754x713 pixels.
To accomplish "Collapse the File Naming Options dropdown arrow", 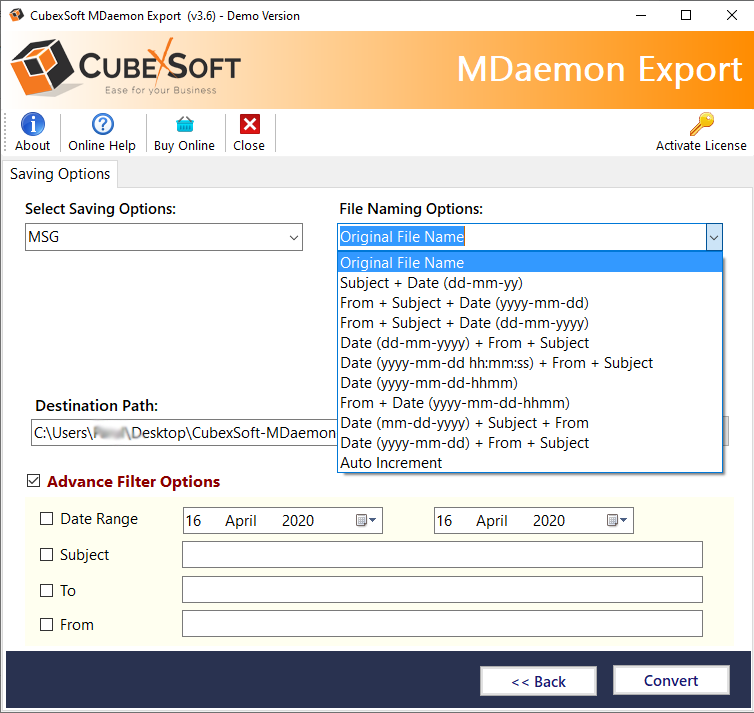I will [x=713, y=237].
